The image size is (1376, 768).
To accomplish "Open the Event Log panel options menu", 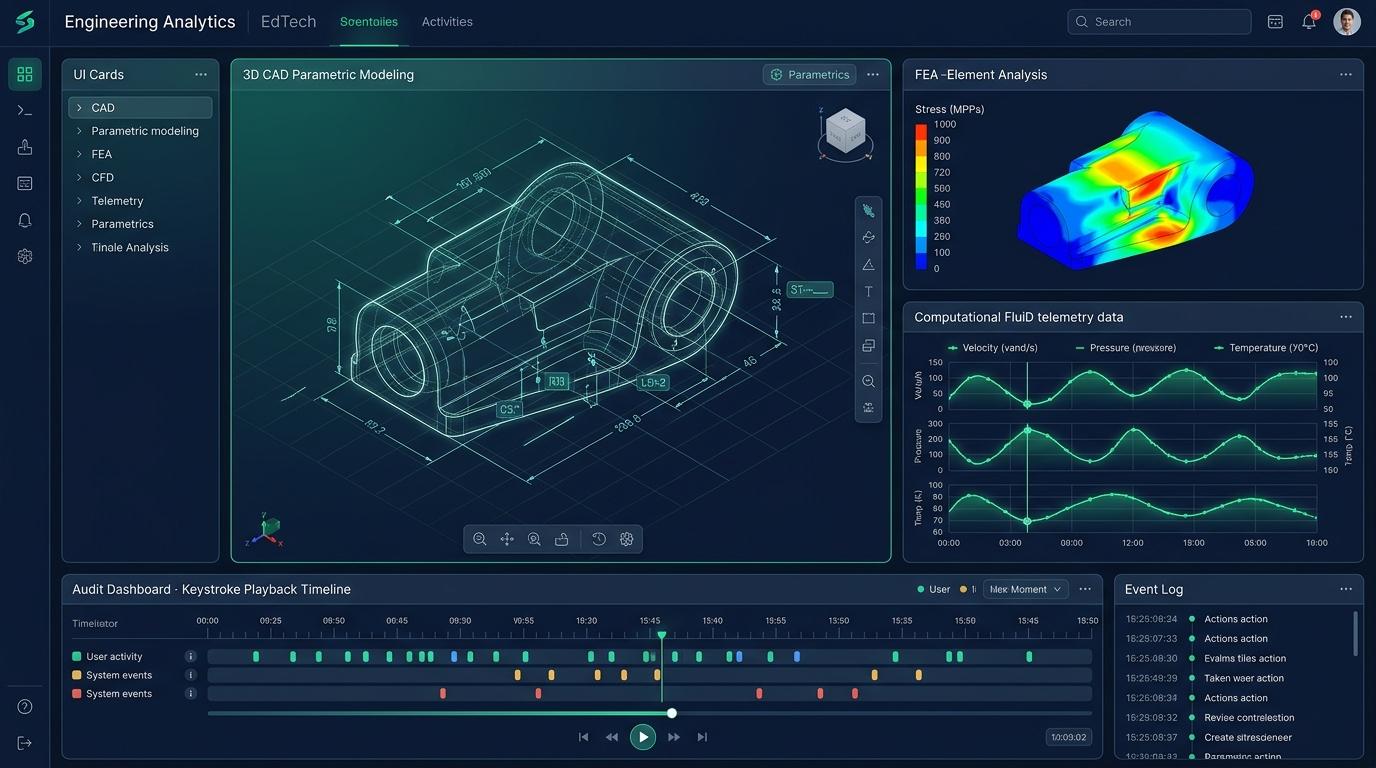I will (x=1346, y=590).
